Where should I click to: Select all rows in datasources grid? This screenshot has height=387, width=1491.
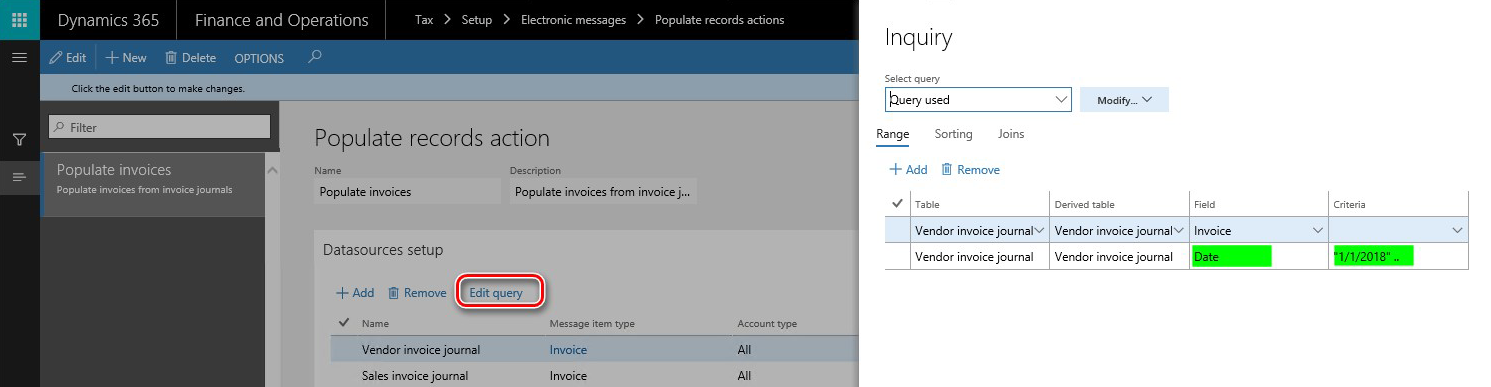[x=345, y=322]
